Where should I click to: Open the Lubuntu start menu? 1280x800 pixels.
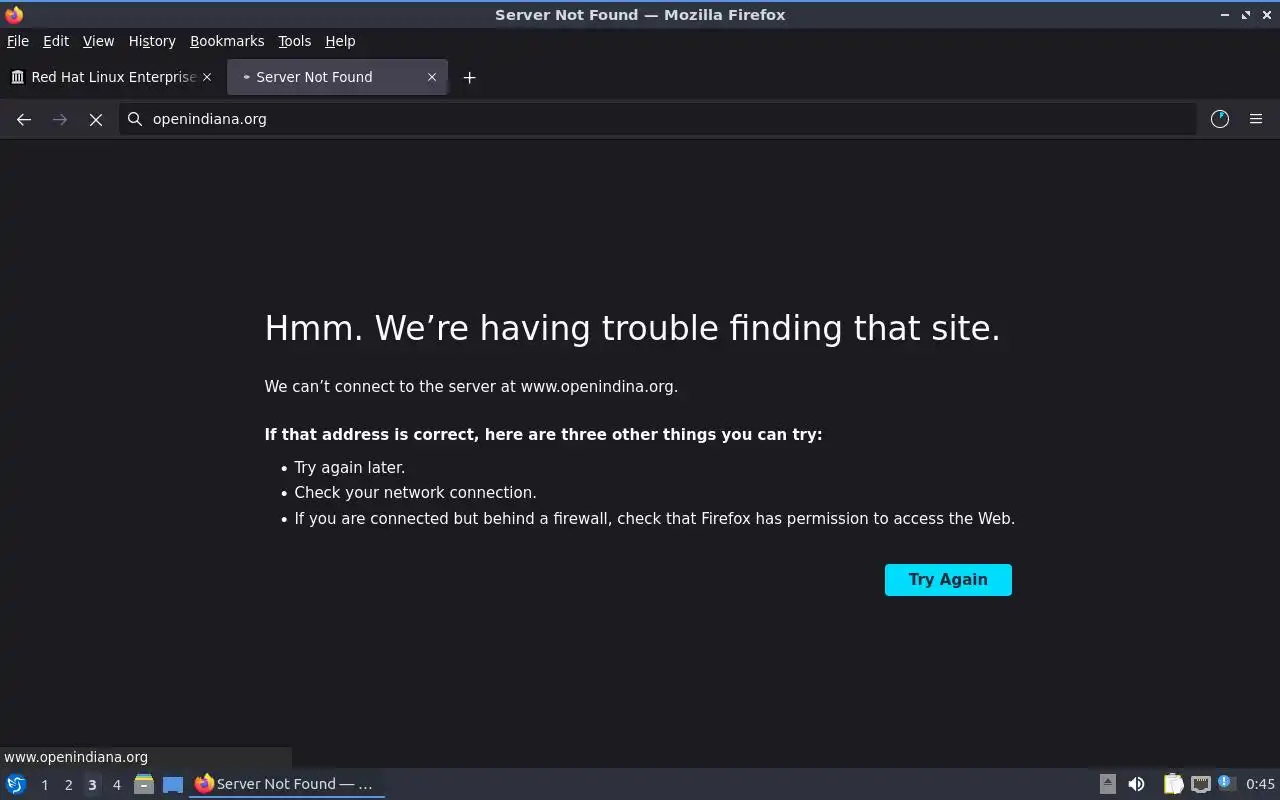pos(16,784)
